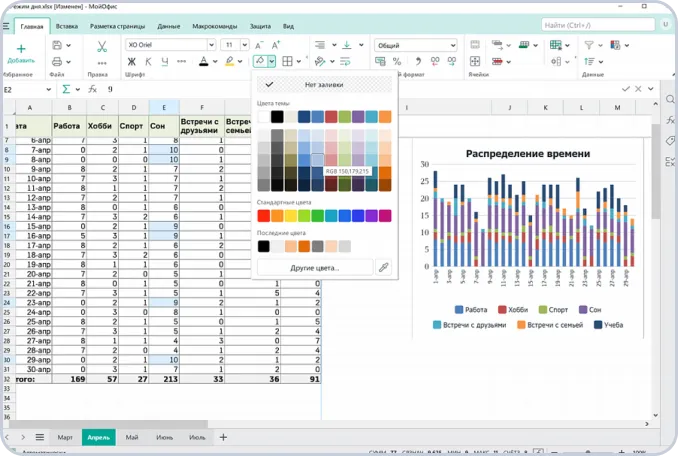Open the XO Oriel font dropdown
The height and width of the screenshot is (456, 678).
click(170, 45)
